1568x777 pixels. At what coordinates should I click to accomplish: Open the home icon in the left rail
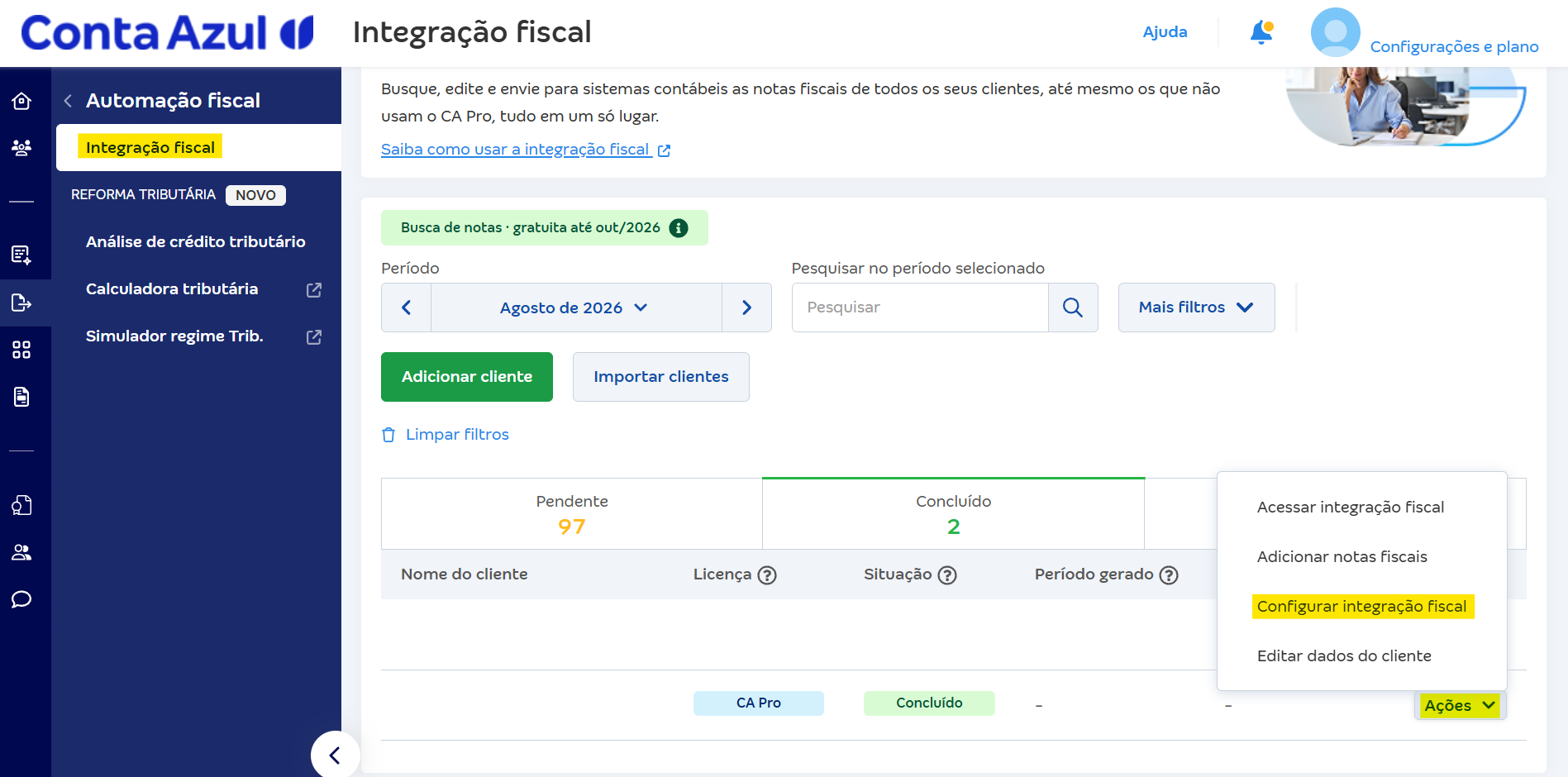click(21, 101)
